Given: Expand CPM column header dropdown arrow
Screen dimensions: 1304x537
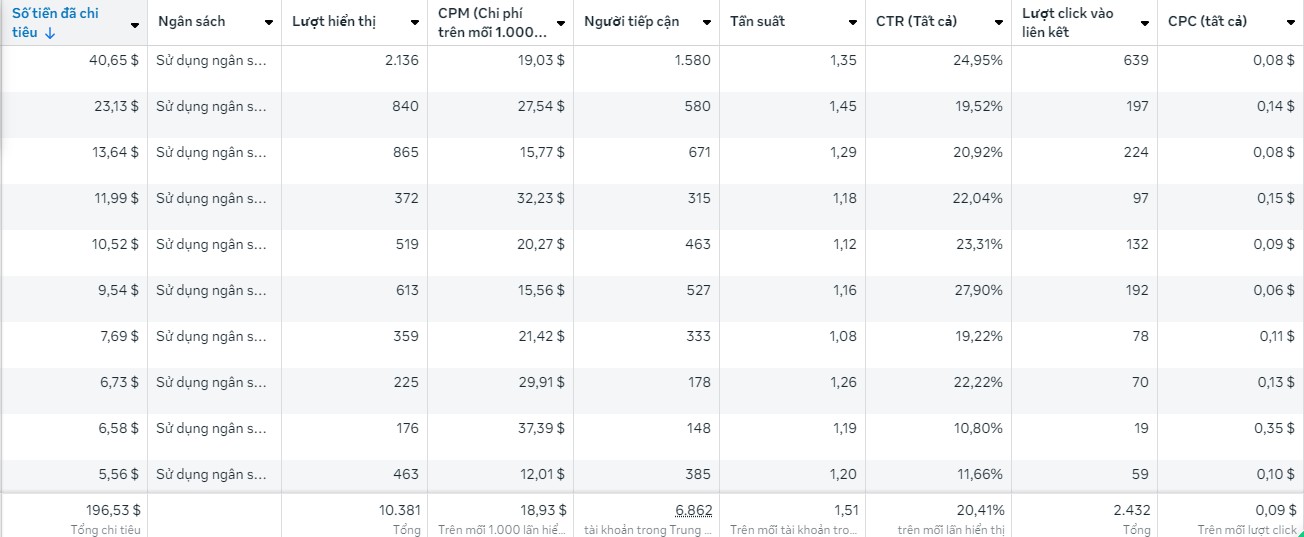Looking at the screenshot, I should [561, 22].
